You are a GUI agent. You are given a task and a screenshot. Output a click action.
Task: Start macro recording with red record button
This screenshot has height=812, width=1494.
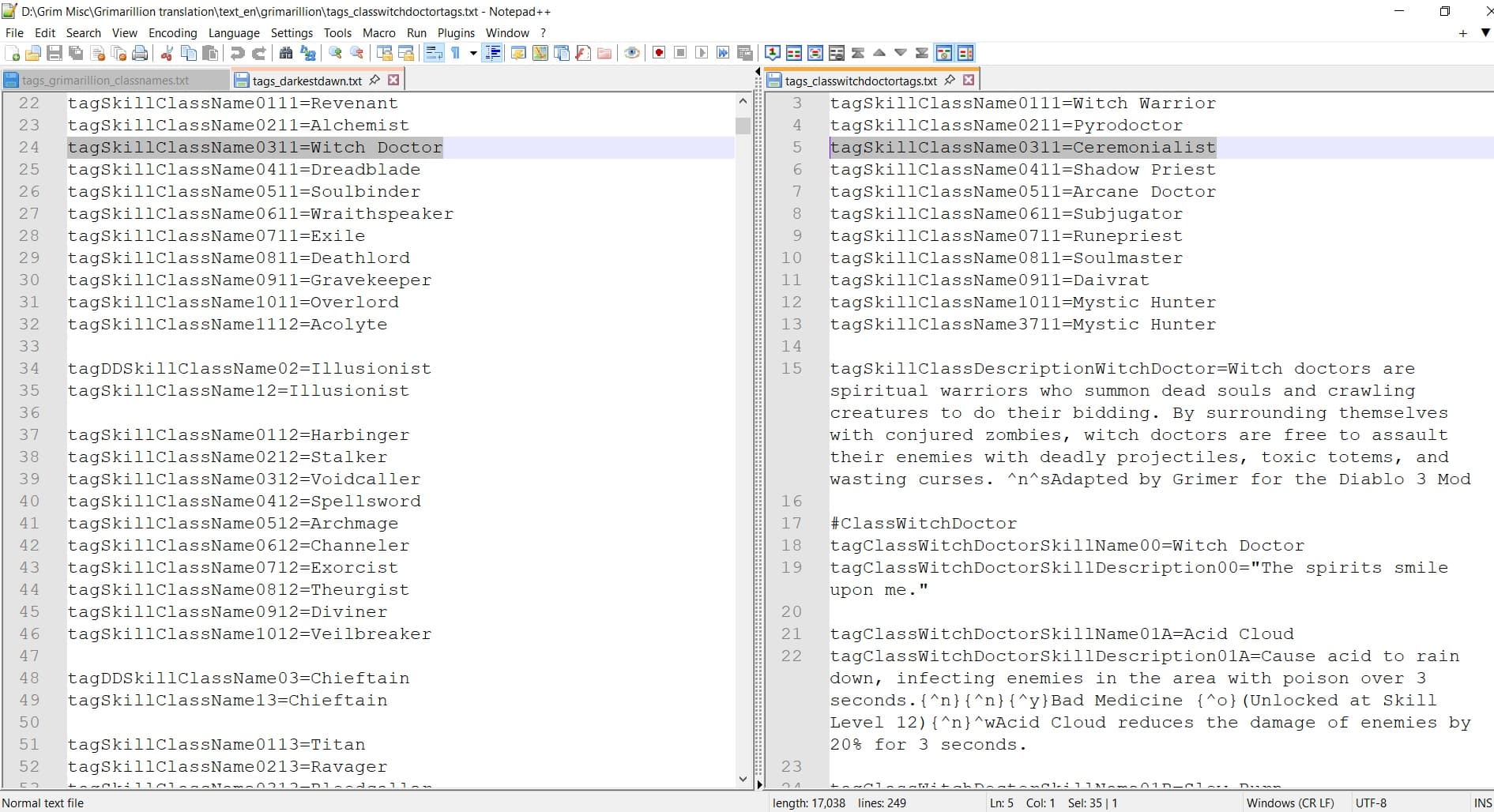[x=659, y=53]
